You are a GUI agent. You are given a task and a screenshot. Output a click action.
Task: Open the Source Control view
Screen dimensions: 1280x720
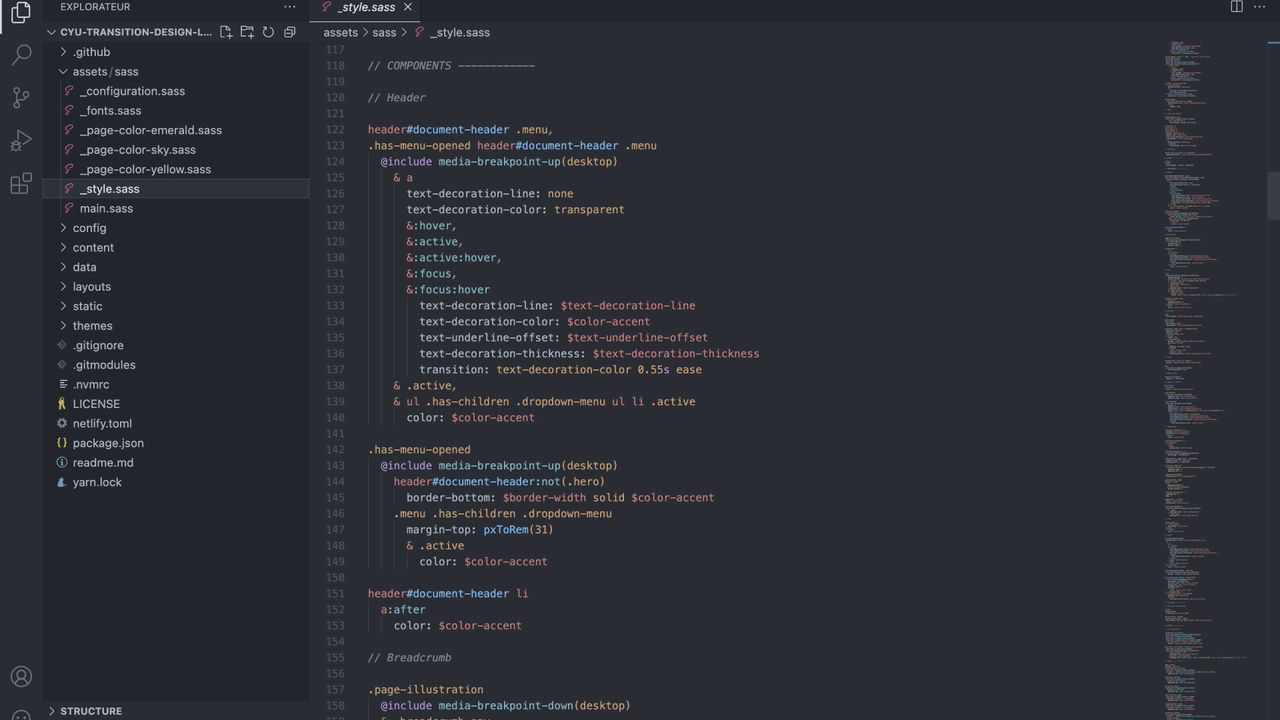click(21, 97)
